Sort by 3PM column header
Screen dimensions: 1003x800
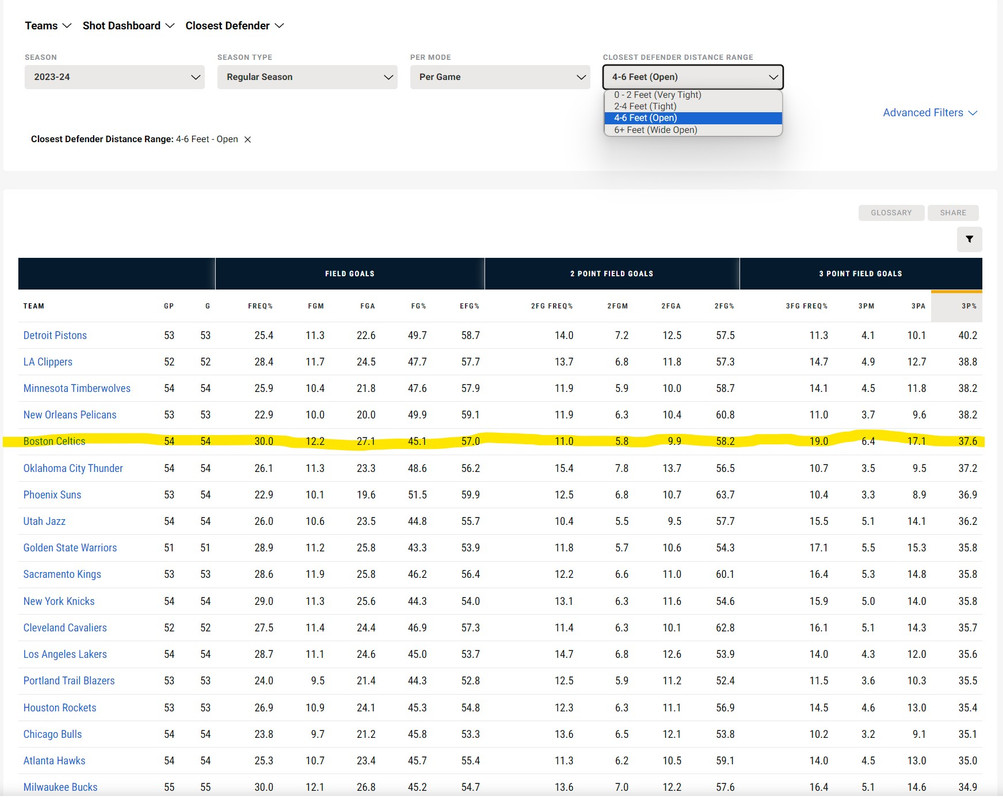tap(866, 306)
